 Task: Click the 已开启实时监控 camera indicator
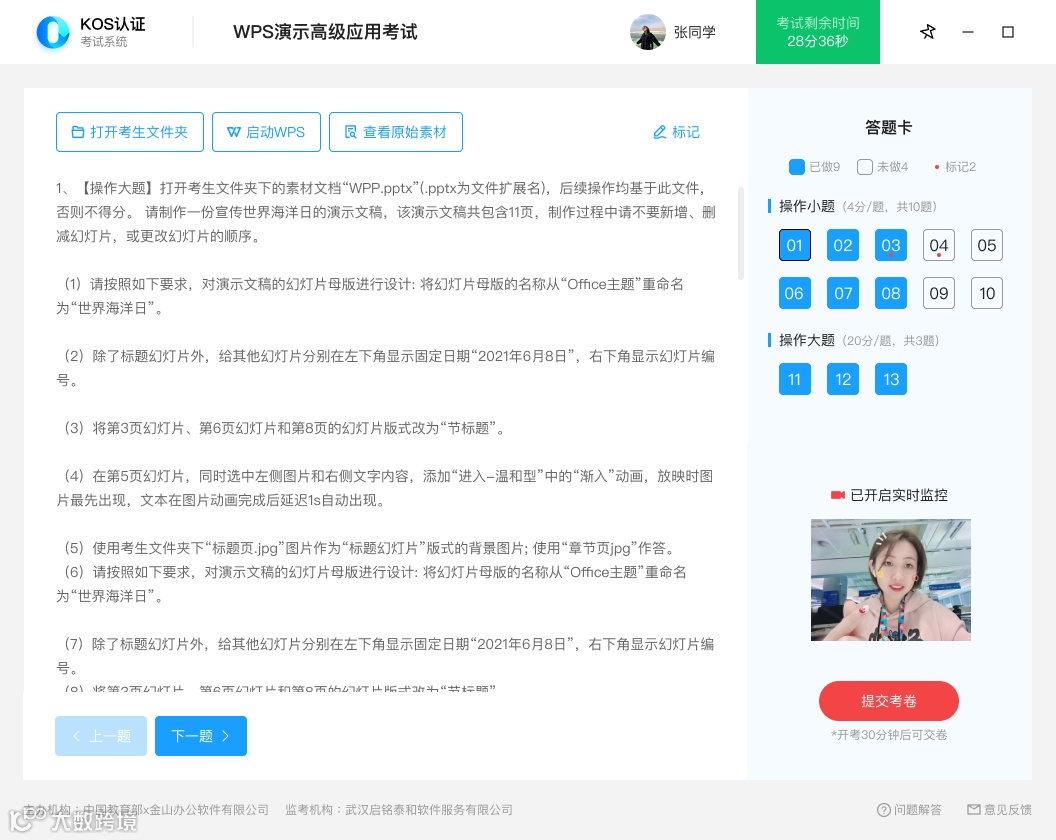point(888,495)
